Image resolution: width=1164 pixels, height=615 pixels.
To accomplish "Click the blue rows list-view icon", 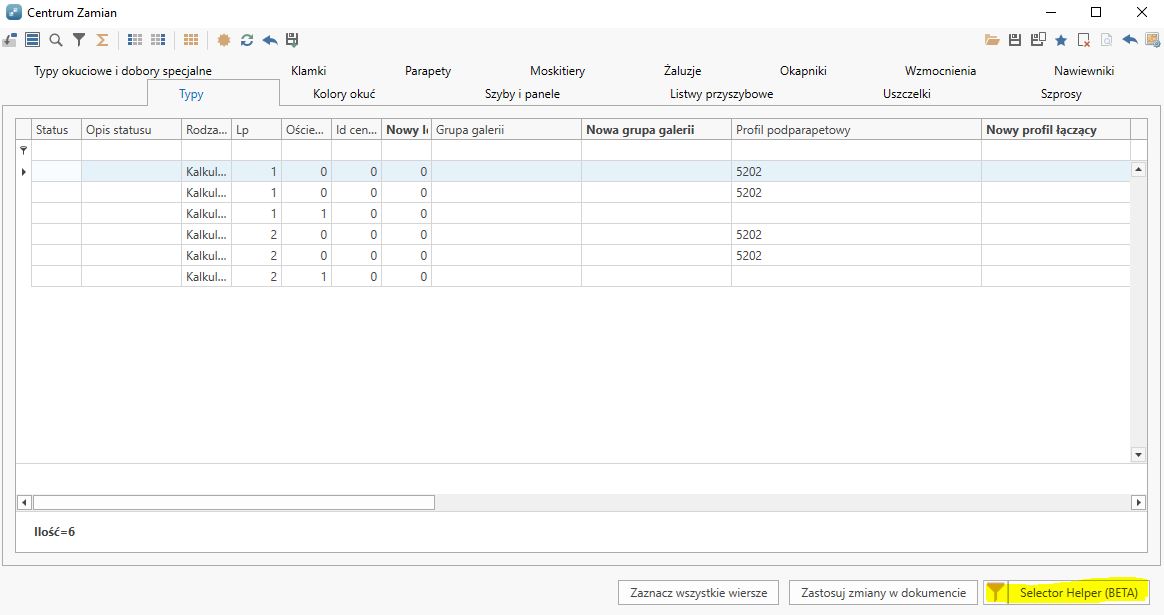I will pyautogui.click(x=33, y=40).
